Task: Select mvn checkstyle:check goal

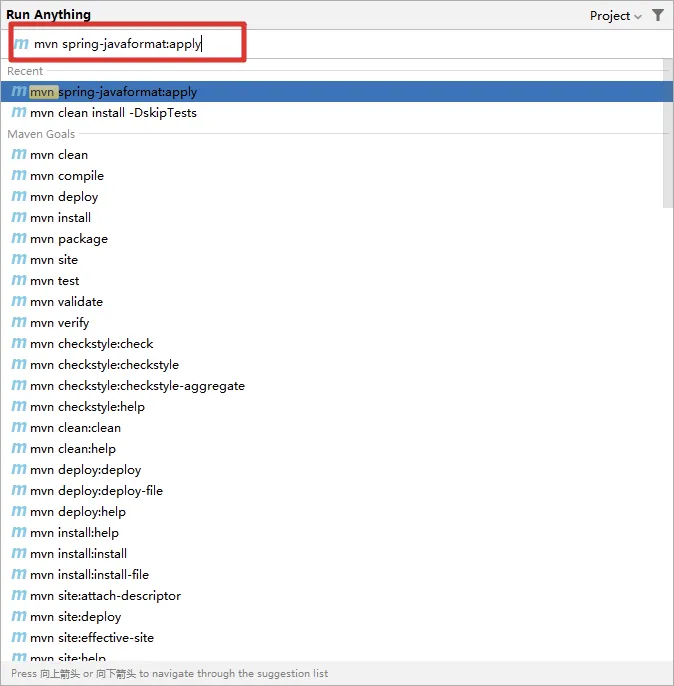Action: 332,344
